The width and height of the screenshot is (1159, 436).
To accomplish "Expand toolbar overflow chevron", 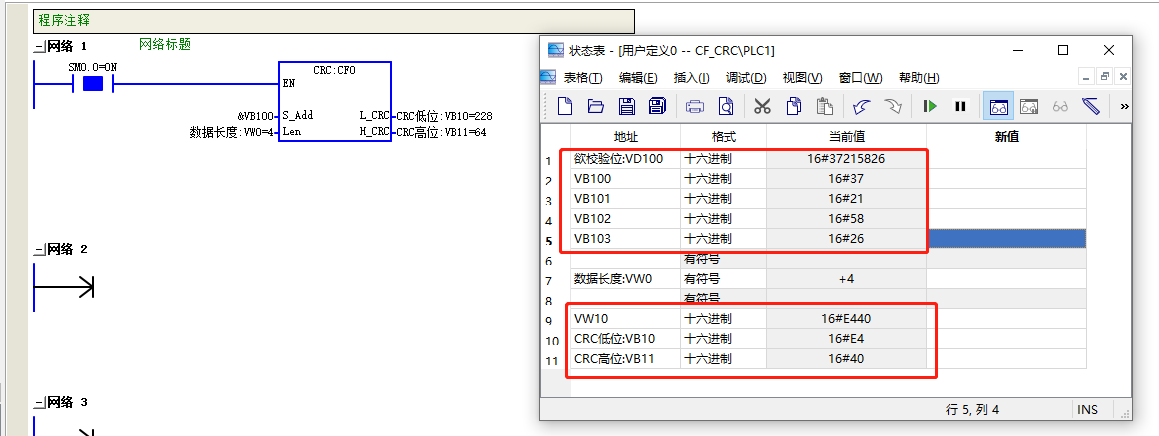I will pyautogui.click(x=1124, y=106).
